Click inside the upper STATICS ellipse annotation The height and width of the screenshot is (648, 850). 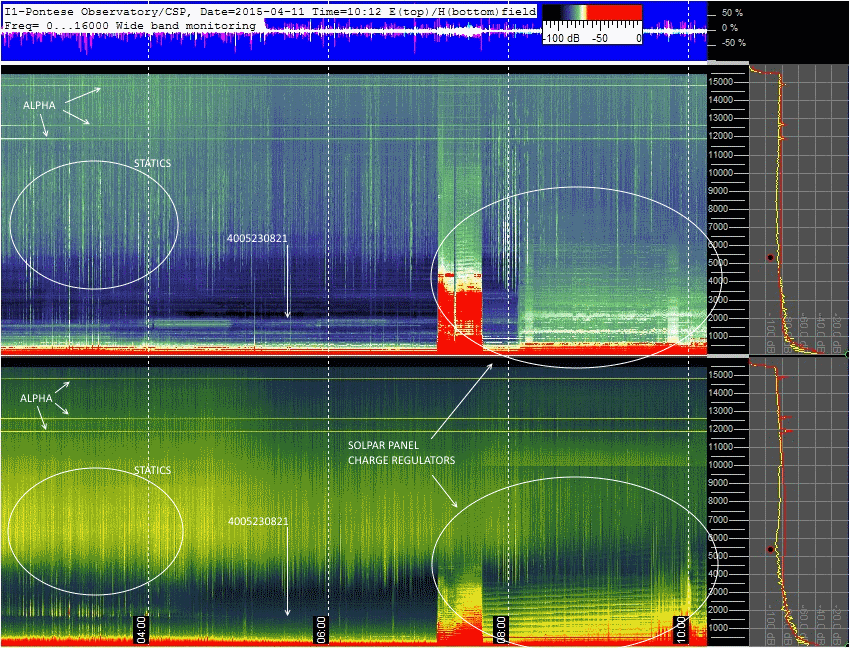tap(94, 225)
